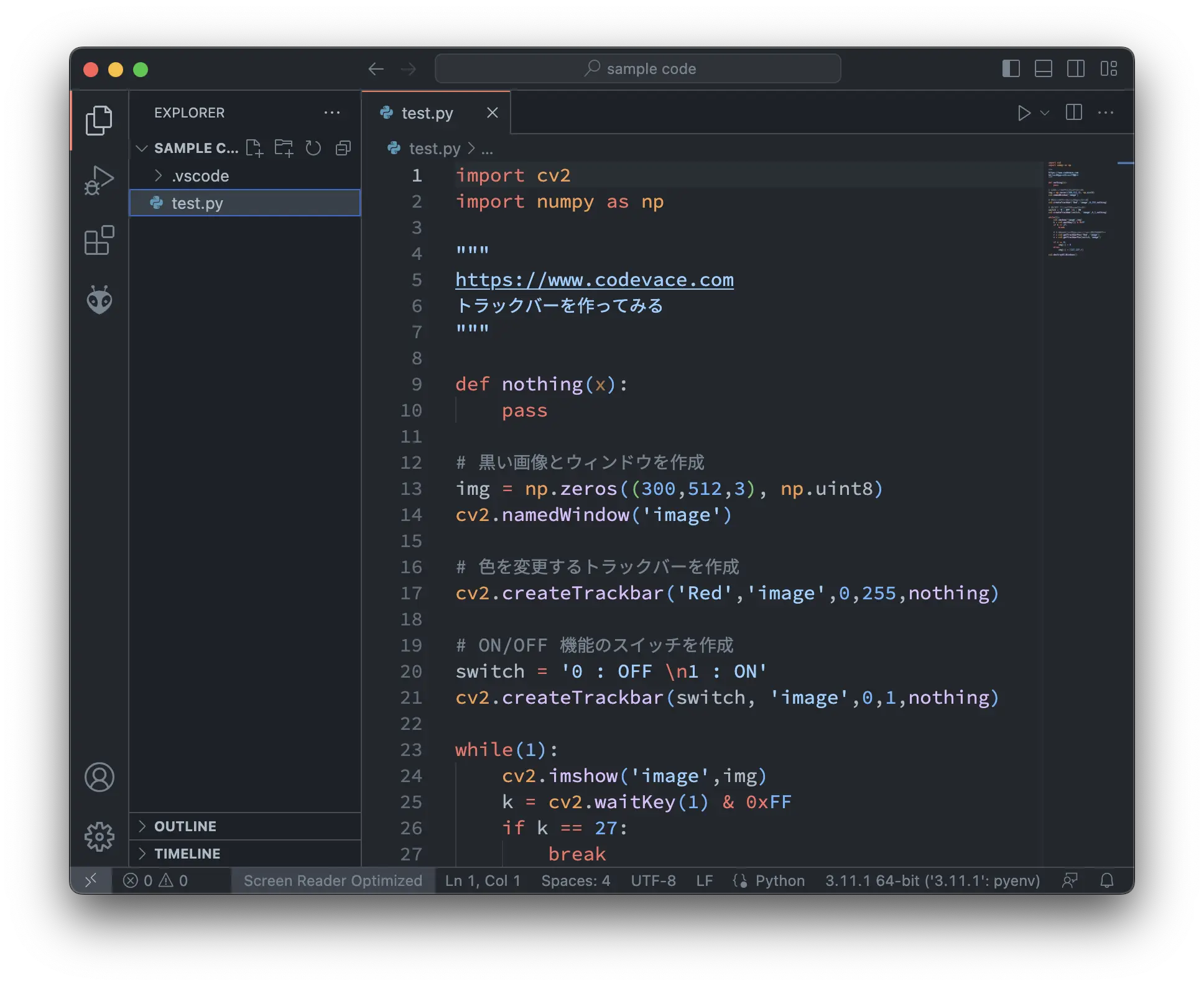Create a new file in the Explorer
This screenshot has height=986, width=1204.
[255, 148]
